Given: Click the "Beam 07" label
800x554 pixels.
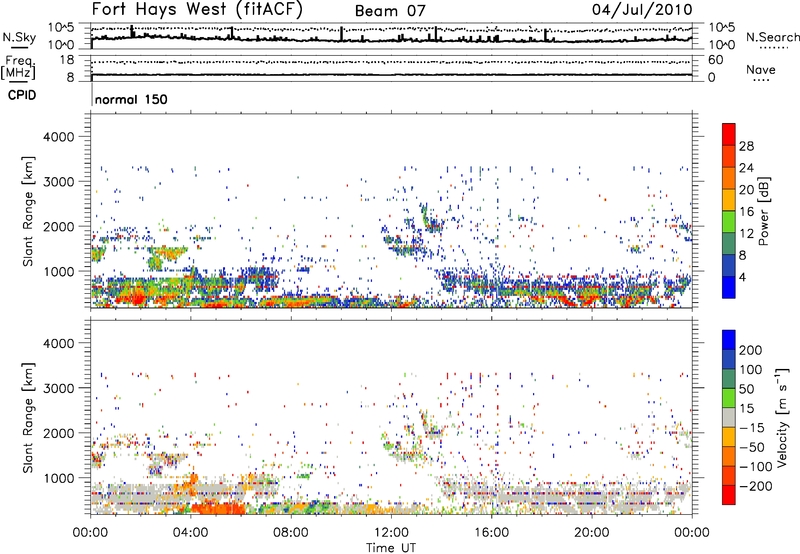Looking at the screenshot, I should click(x=390, y=11).
